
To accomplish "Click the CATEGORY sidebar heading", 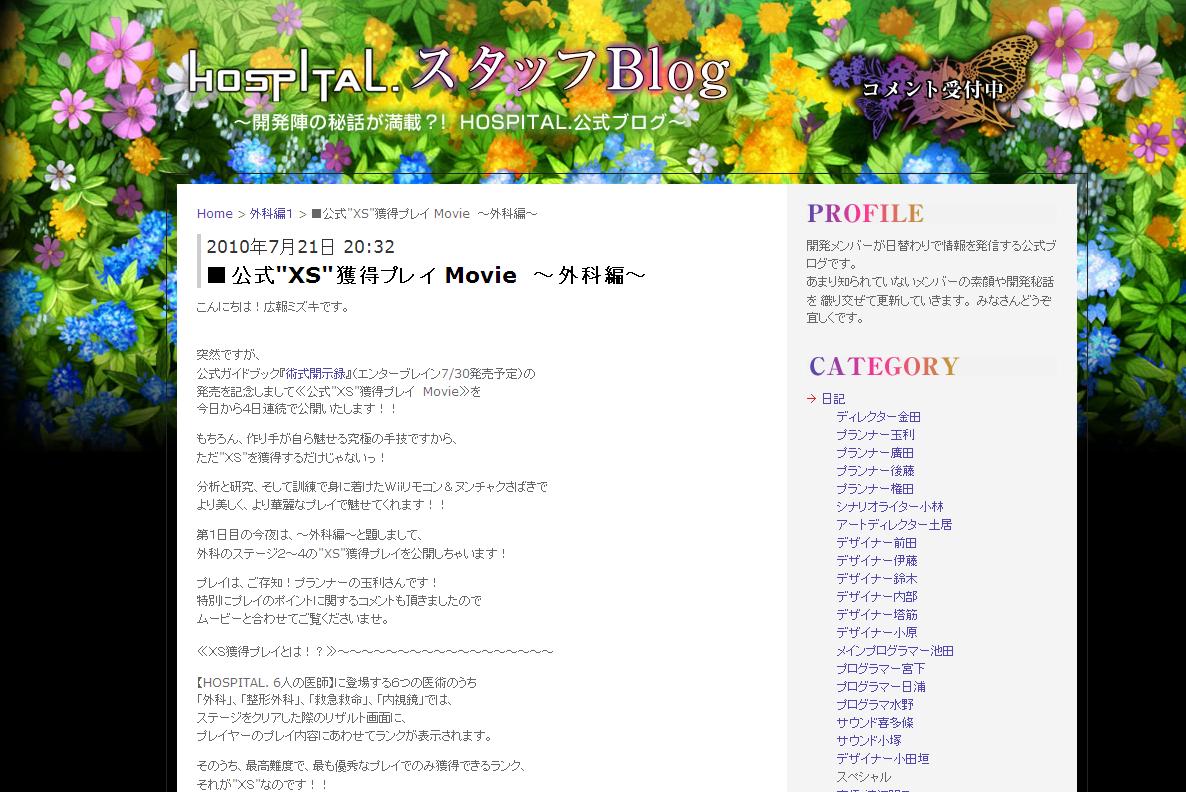I will (883, 366).
